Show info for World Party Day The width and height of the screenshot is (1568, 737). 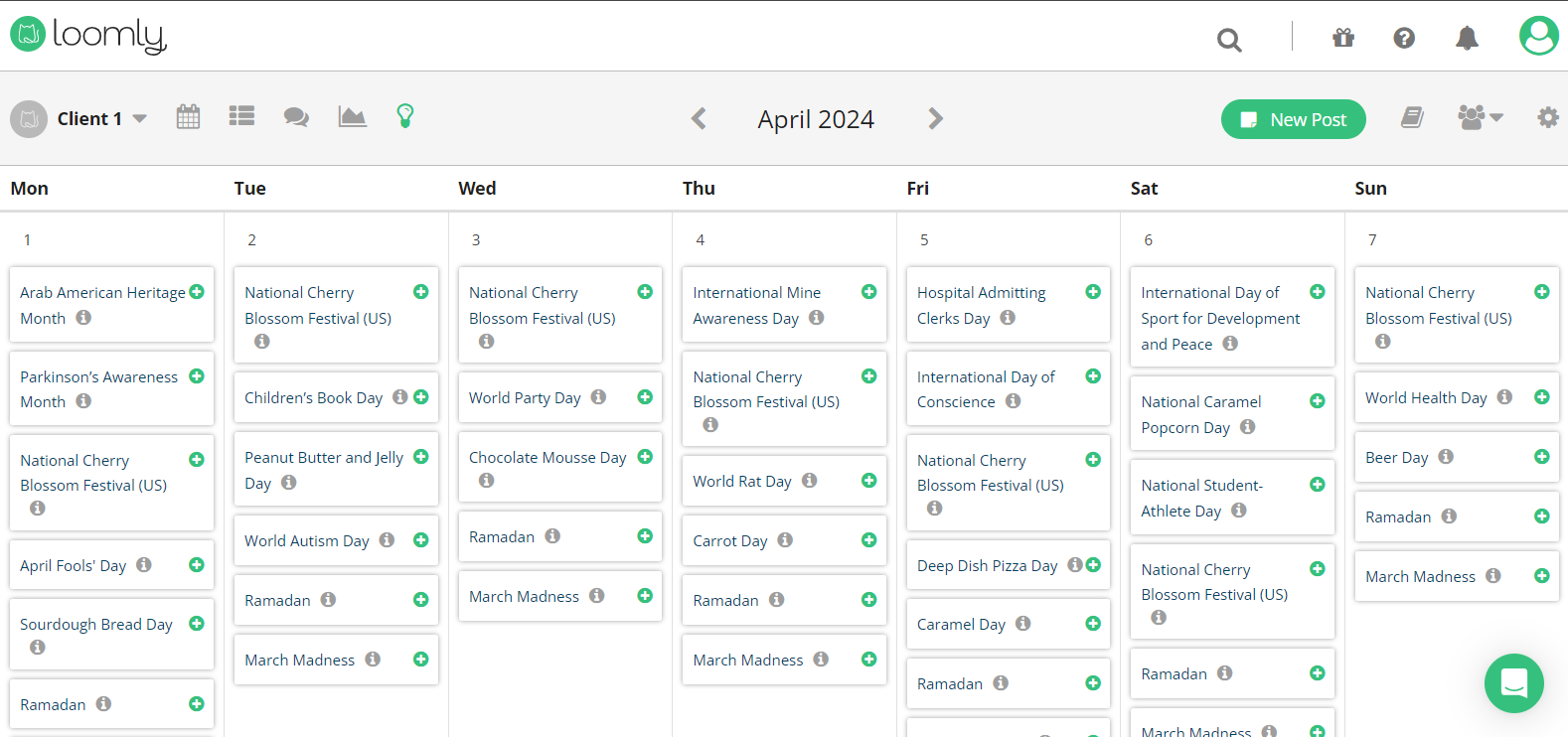(598, 397)
